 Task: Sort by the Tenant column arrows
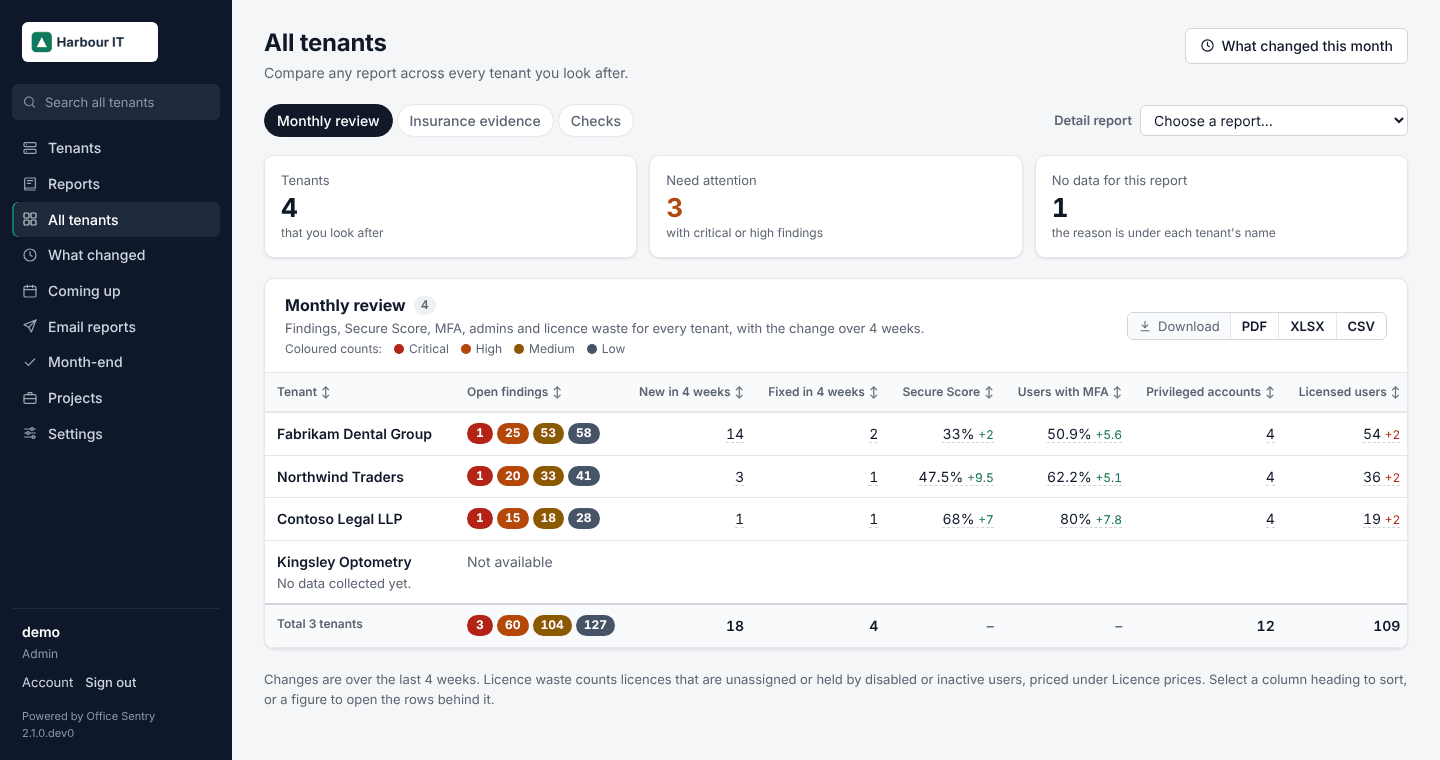(x=325, y=392)
